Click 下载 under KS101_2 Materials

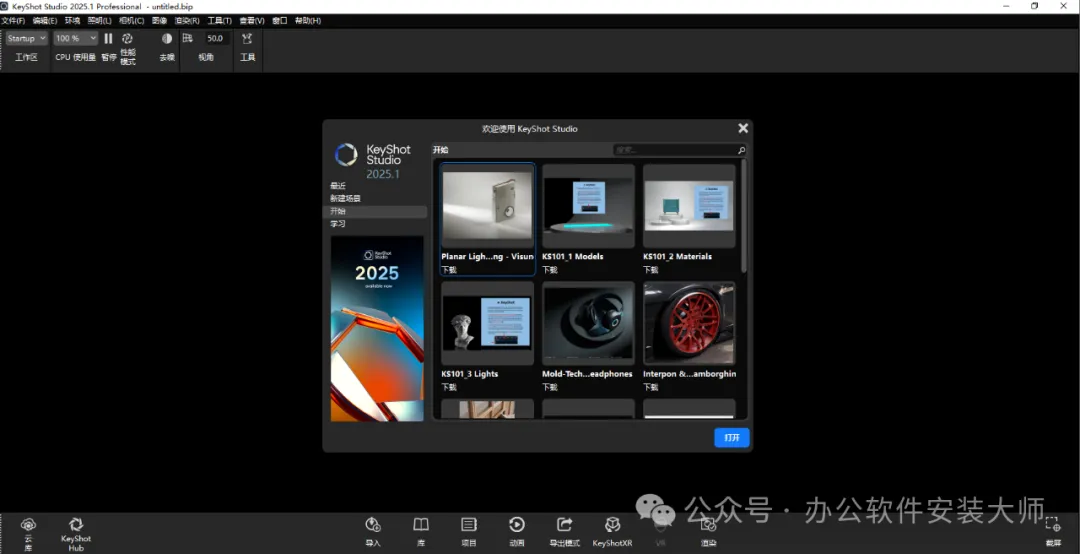coord(651,270)
